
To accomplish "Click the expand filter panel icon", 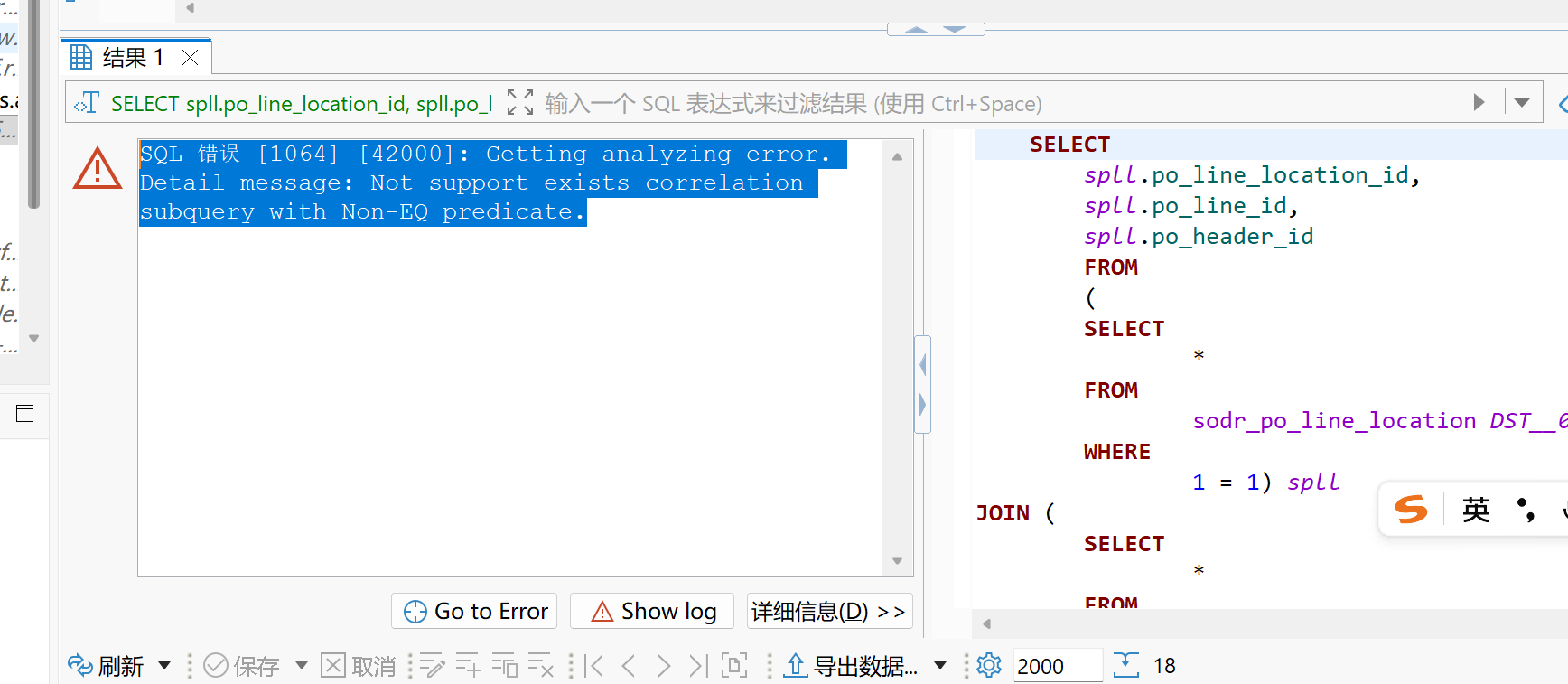I will click(x=520, y=103).
